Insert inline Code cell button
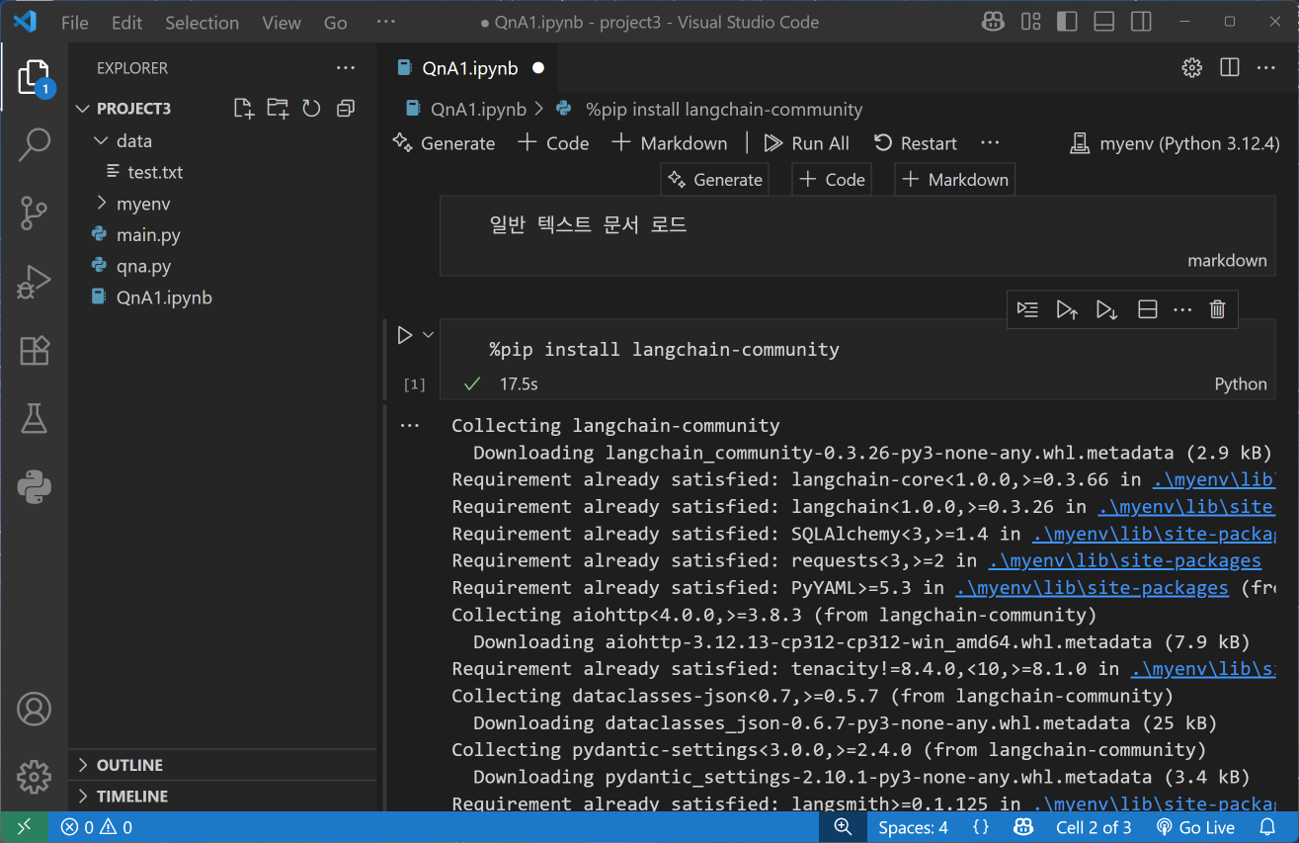Viewport: 1299px width, 843px height. [x=832, y=180]
